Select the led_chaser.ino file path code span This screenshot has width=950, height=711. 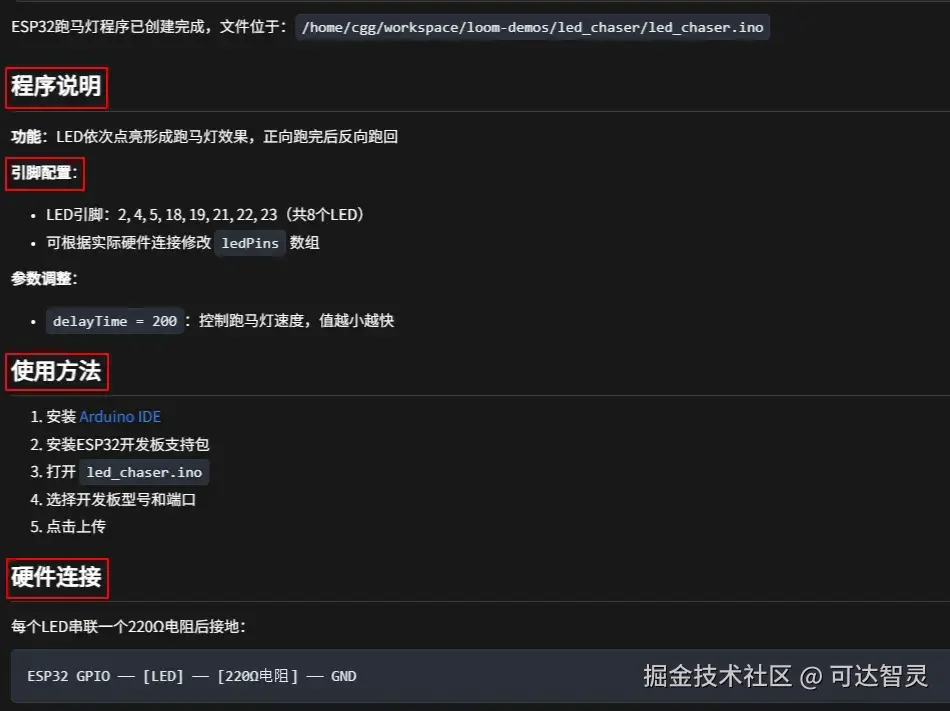click(535, 27)
